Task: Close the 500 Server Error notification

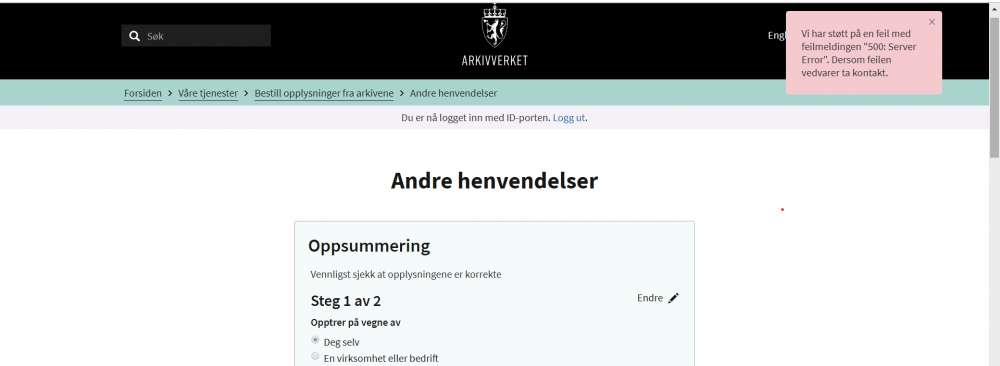Action: click(x=932, y=22)
